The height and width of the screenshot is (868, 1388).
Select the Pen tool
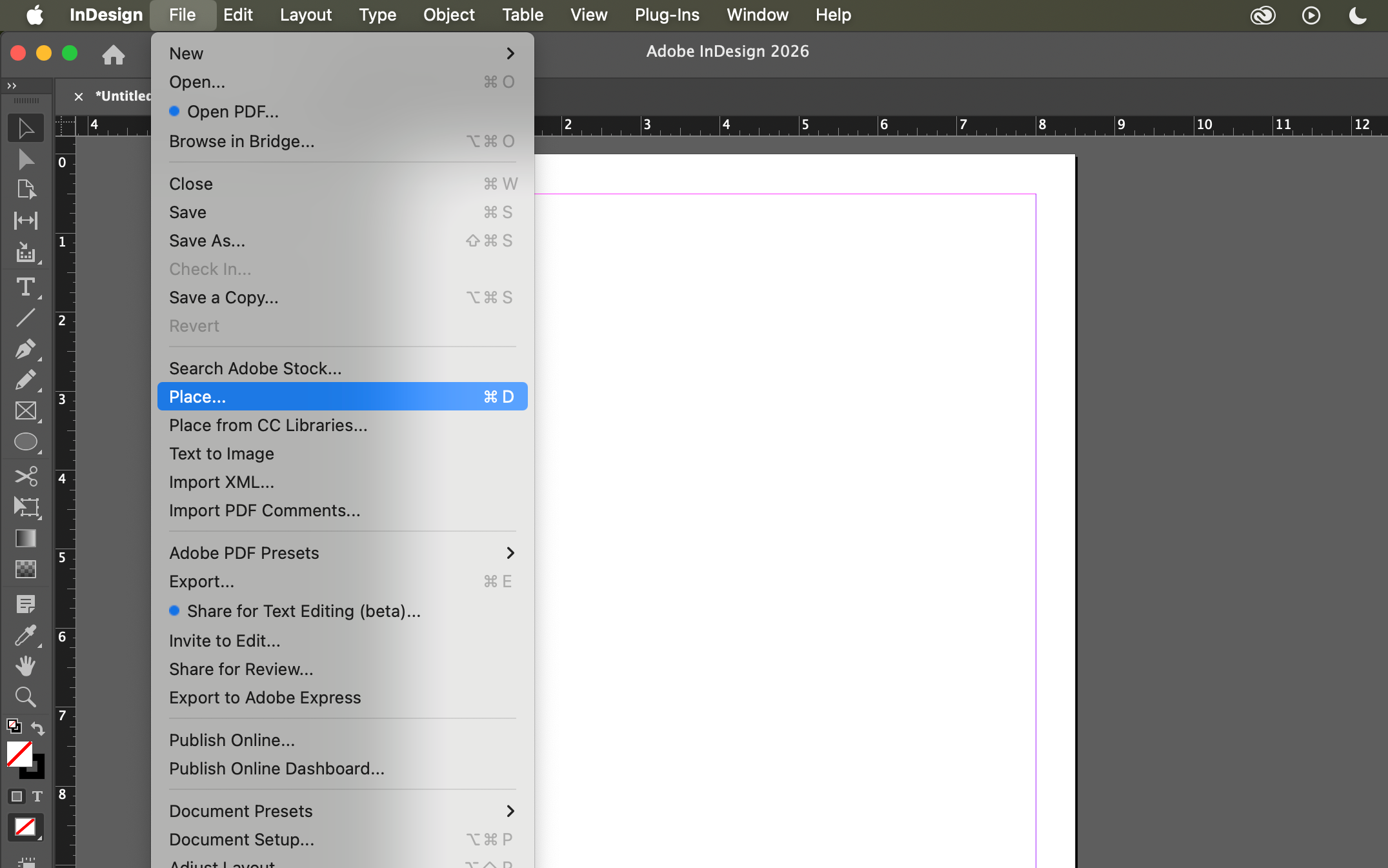(26, 349)
